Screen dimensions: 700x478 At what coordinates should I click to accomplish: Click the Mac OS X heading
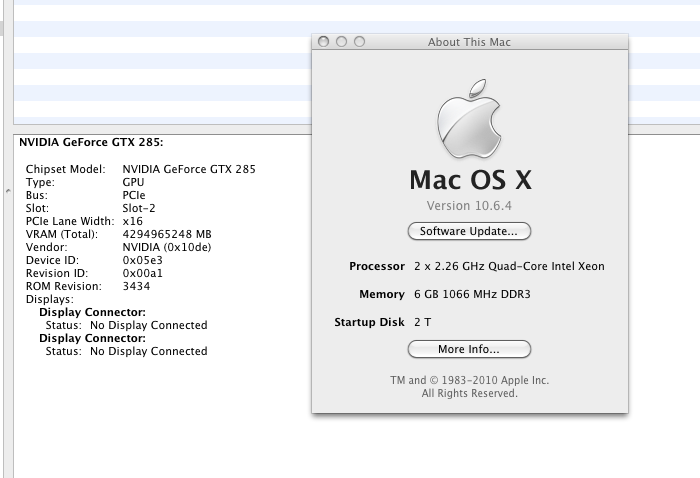(471, 180)
